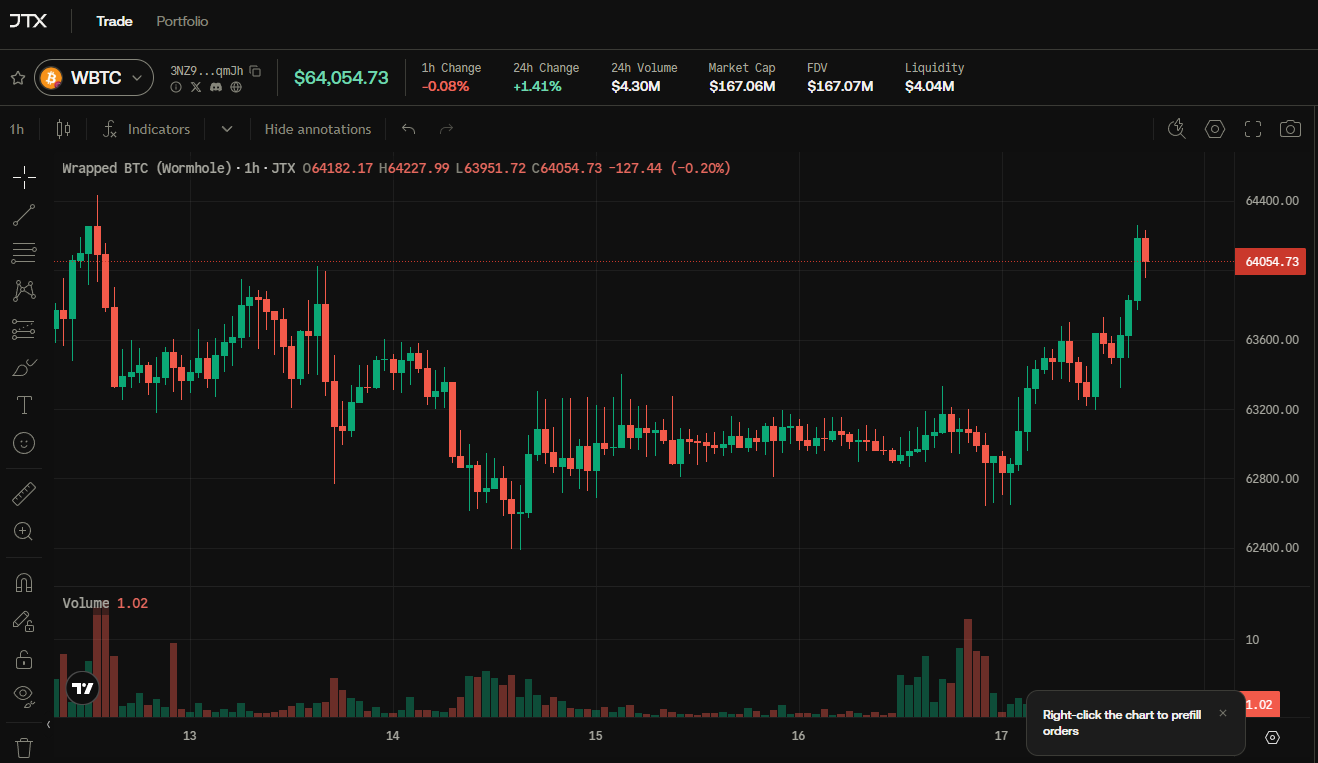Open the WBTC token selector dropdown
Screen dimensions: 1318x763
[x=94, y=77]
